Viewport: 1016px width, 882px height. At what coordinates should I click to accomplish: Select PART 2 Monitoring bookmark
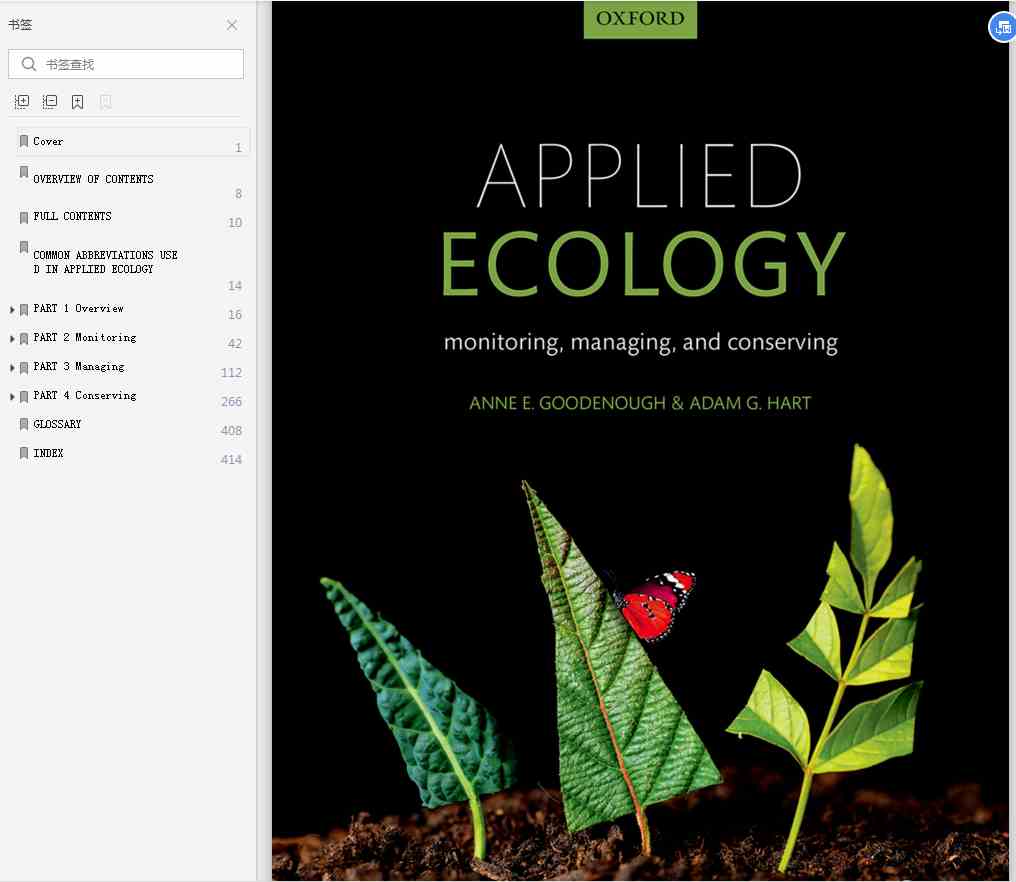point(85,338)
